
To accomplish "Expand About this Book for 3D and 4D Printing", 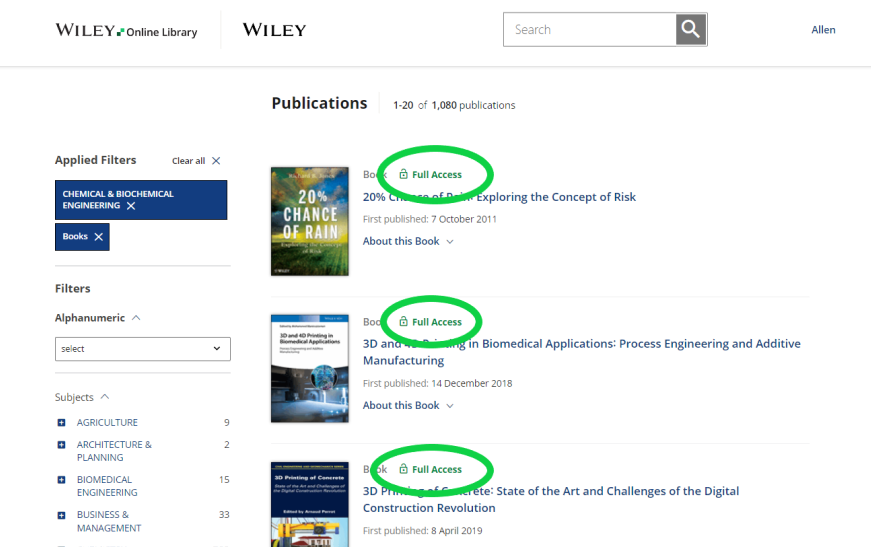I will (408, 405).
